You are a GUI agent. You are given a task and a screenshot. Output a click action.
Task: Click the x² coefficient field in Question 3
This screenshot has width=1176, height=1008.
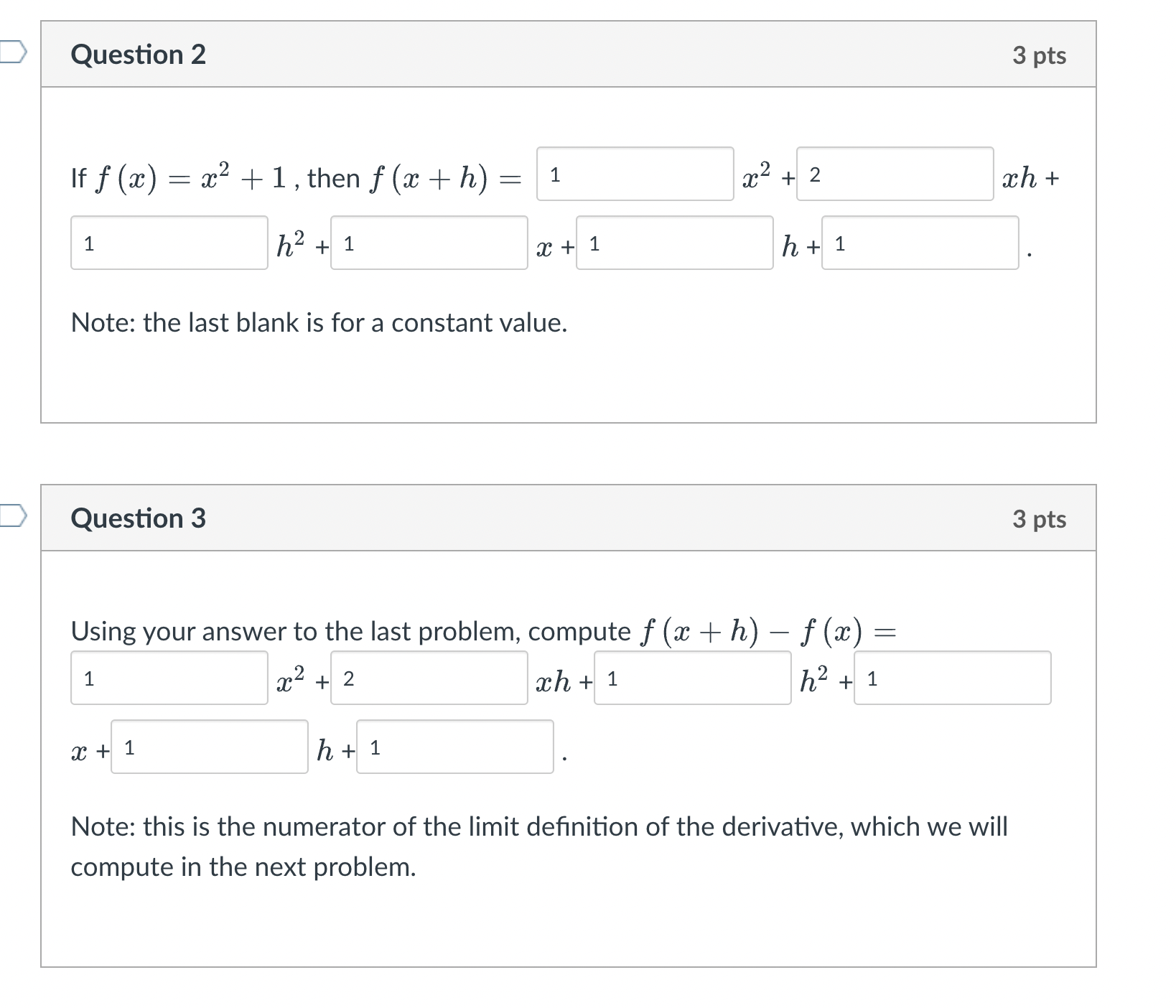169,678
